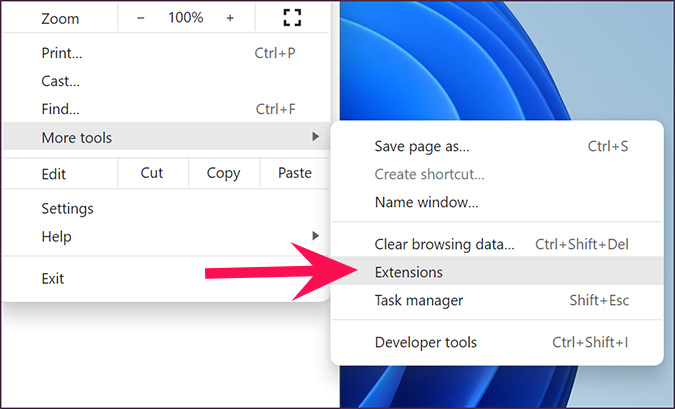Choose Name window… option

tap(497, 202)
